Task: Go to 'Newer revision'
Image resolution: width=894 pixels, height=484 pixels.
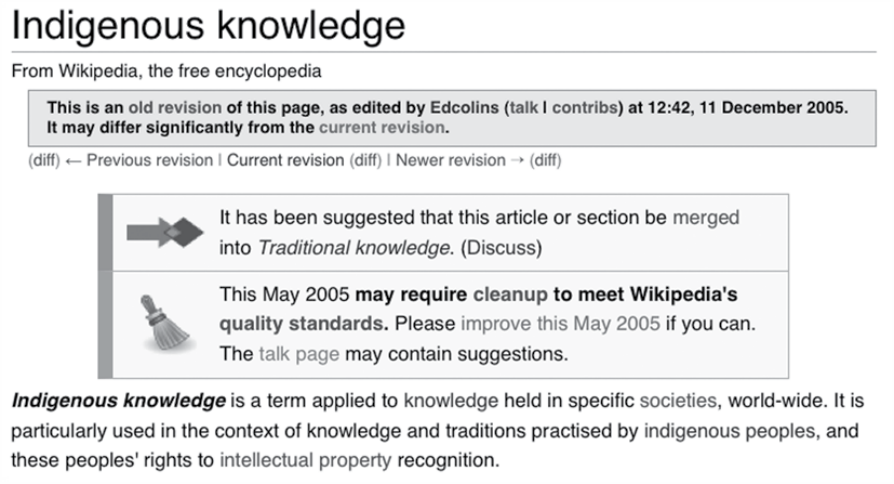Action: [450, 160]
